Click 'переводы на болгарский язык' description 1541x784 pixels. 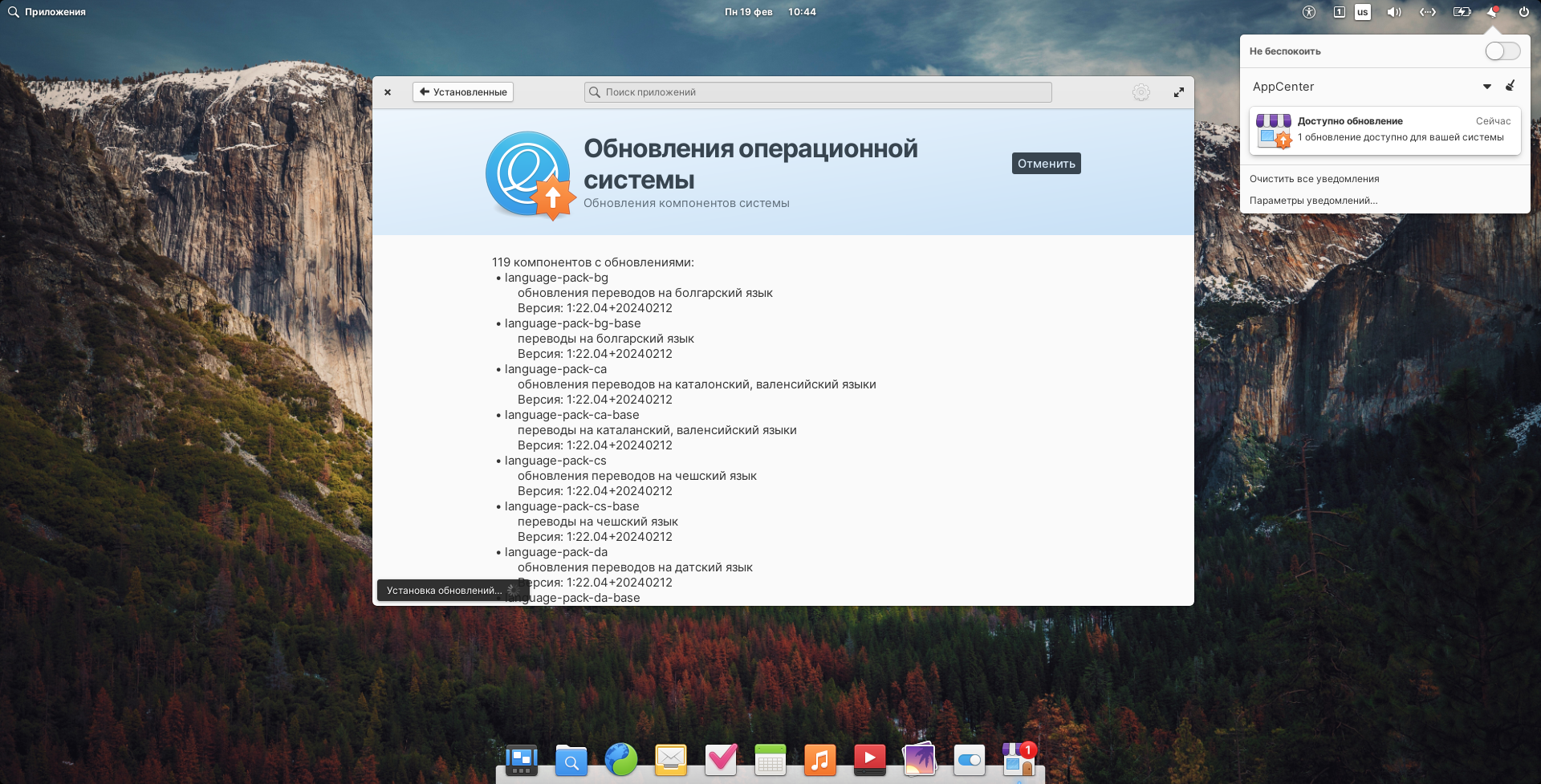[606, 339]
